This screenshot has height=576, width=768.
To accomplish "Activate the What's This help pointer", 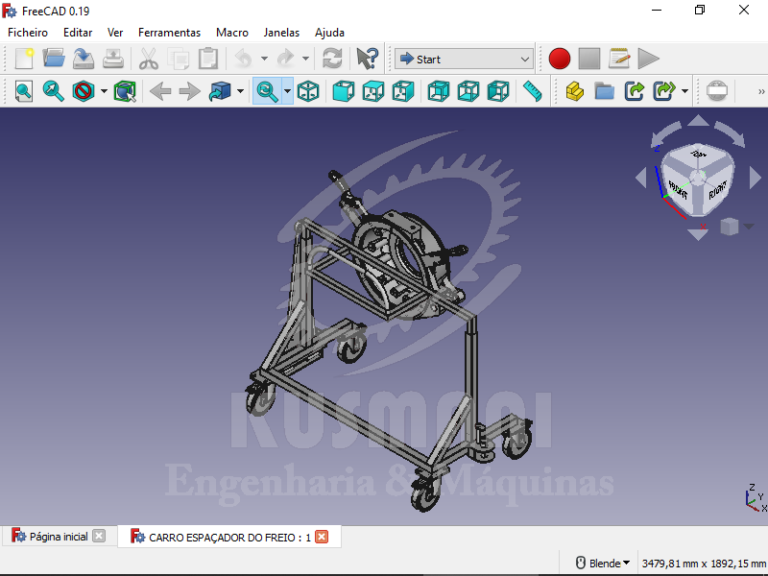I will click(367, 59).
